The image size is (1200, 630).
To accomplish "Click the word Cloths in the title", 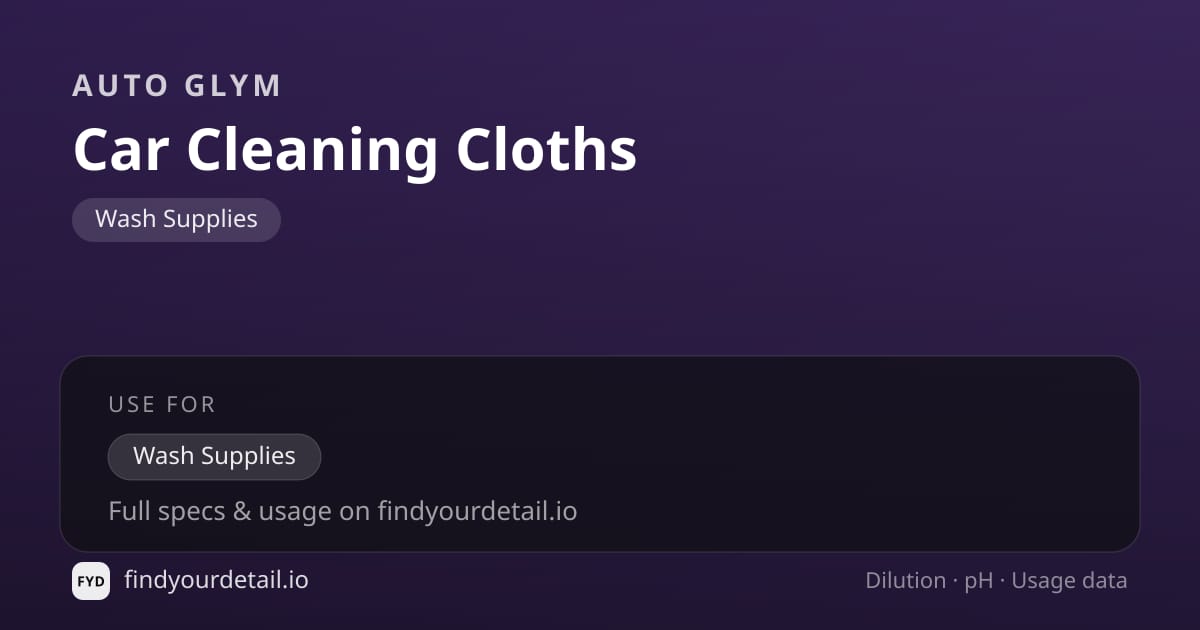I will (547, 150).
